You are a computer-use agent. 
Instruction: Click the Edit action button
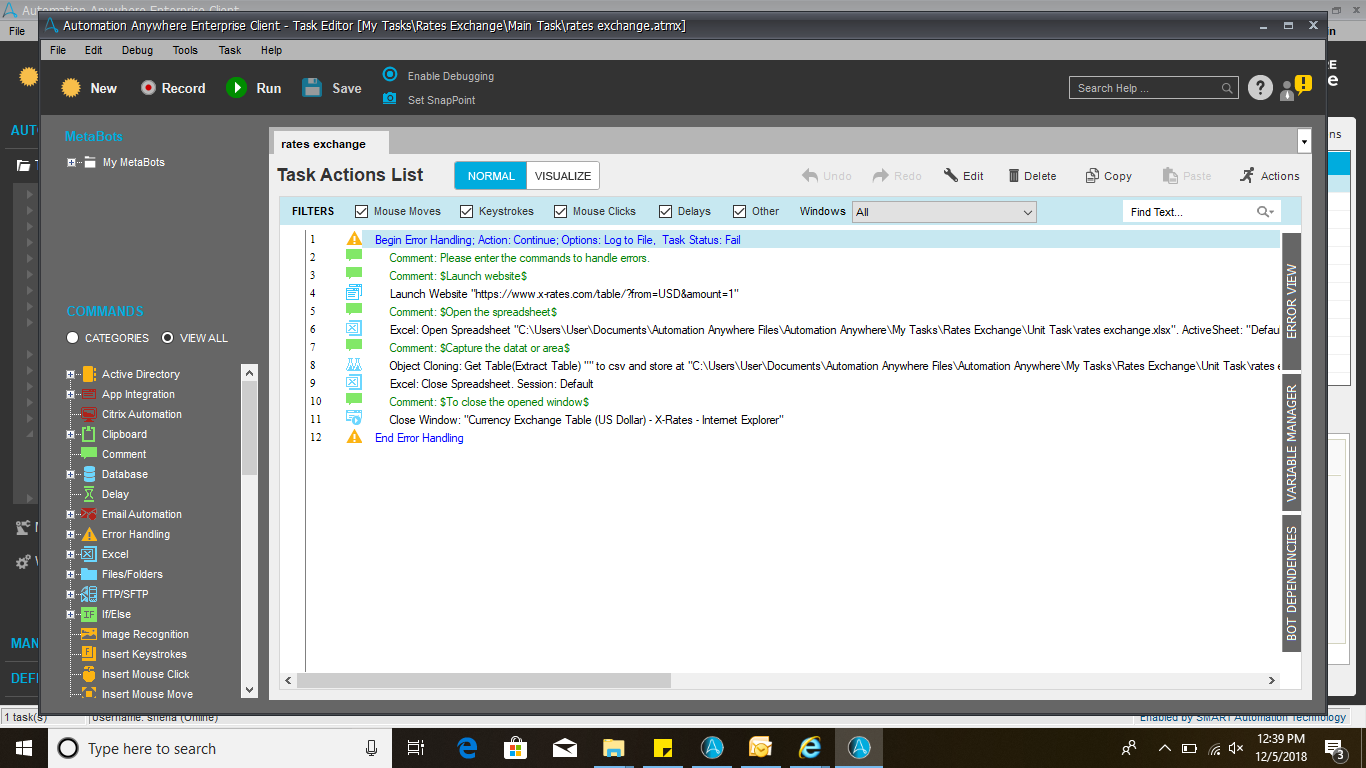point(964,176)
